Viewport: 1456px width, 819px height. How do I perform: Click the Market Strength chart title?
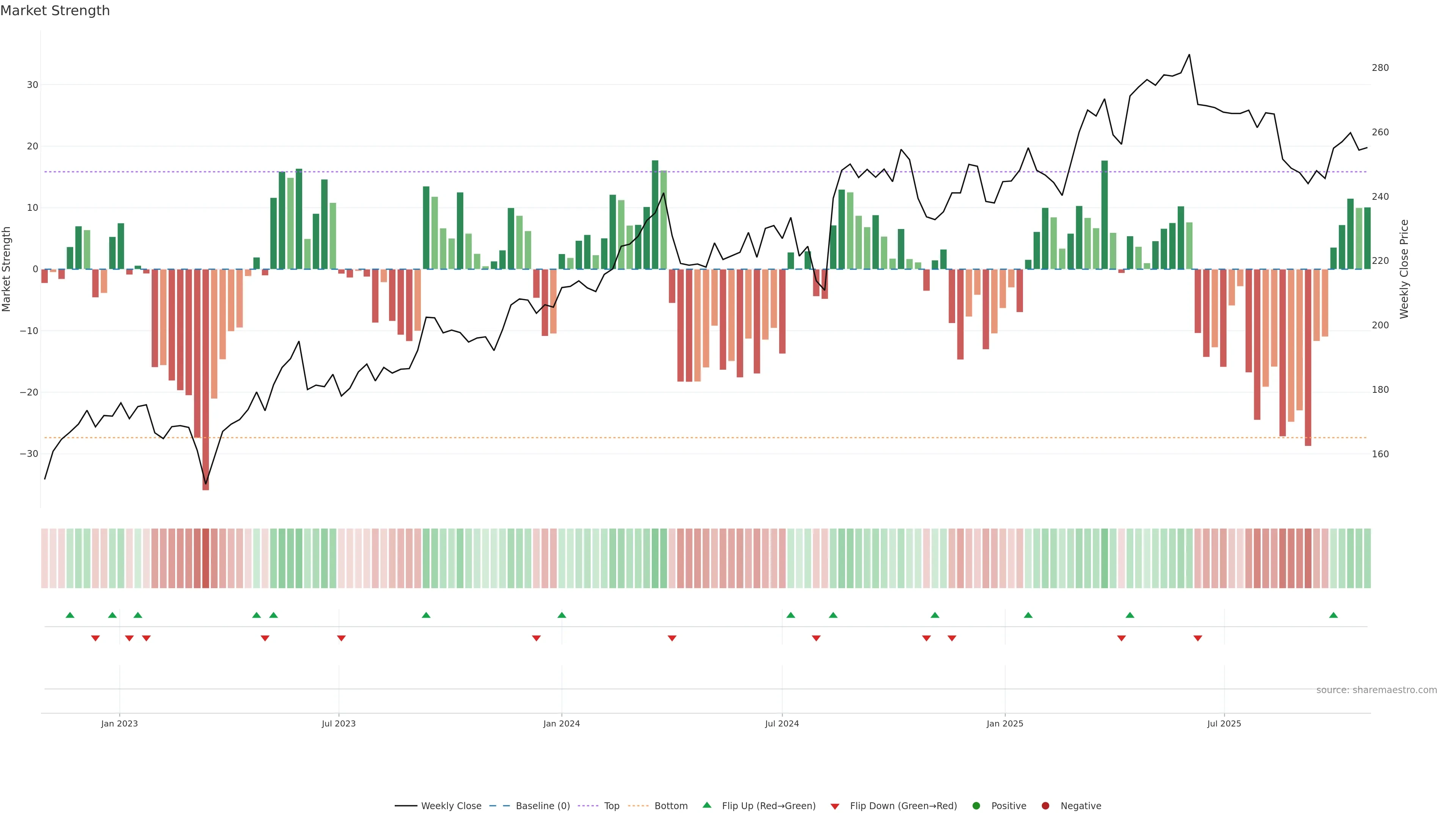click(55, 11)
